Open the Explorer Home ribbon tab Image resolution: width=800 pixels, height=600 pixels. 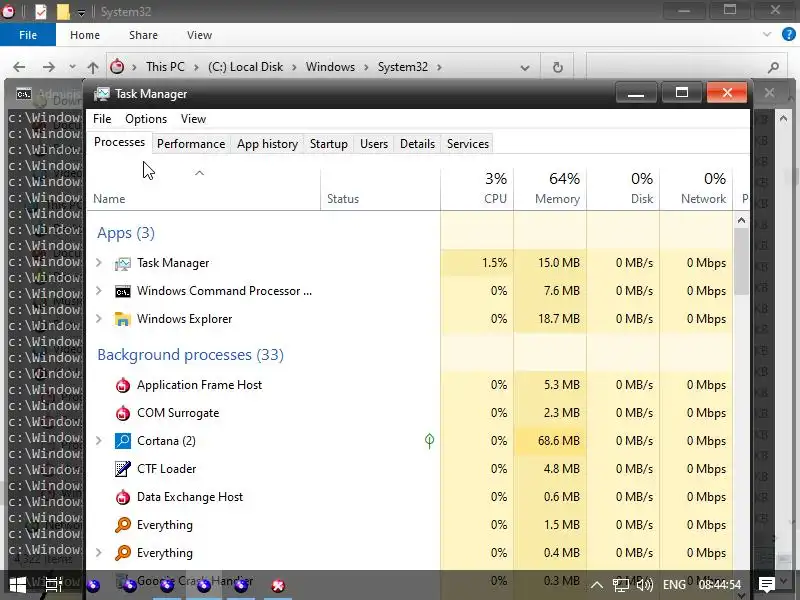[x=85, y=35]
